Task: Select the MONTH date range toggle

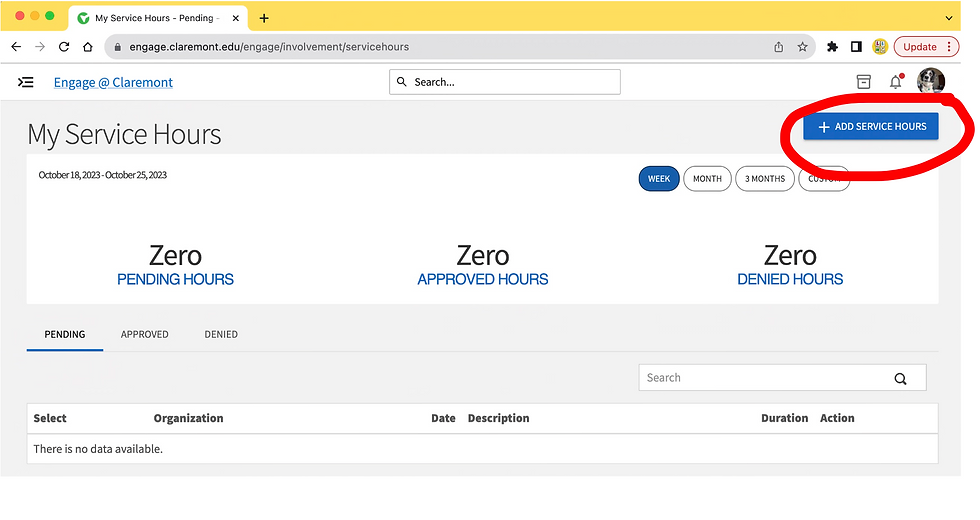Action: point(707,179)
